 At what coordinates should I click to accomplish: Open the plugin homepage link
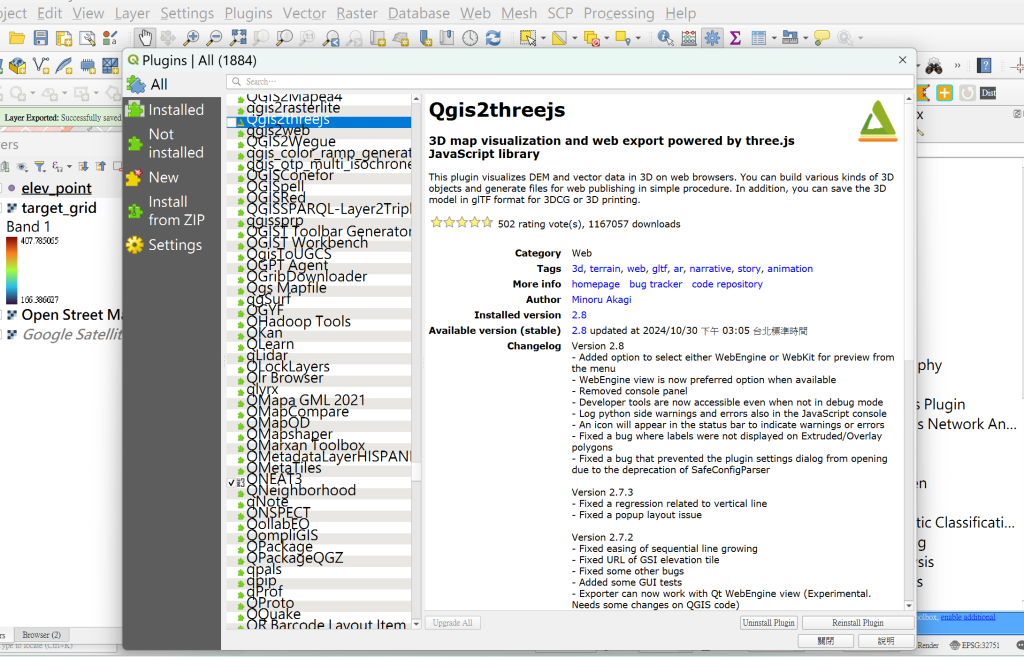tap(596, 284)
